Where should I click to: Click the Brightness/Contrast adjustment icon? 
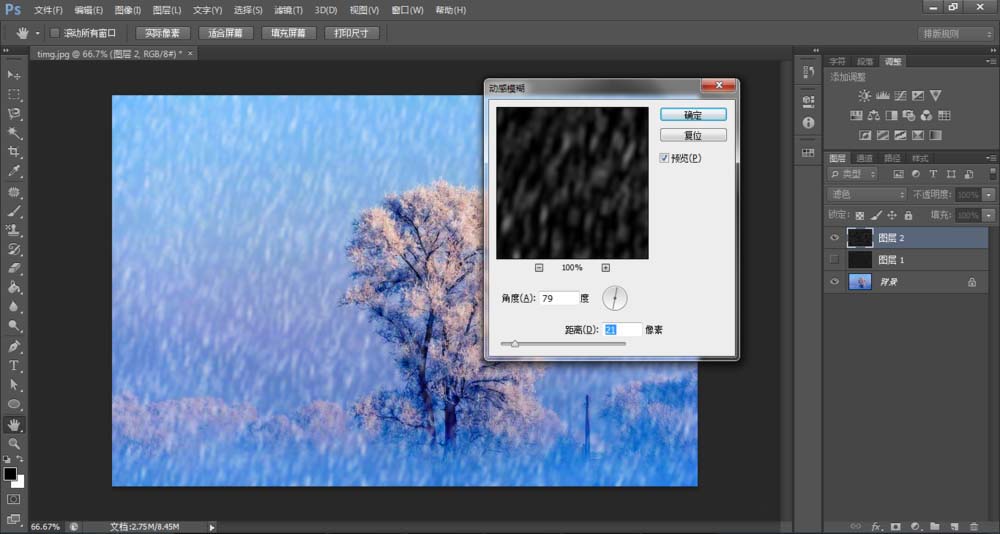pos(864,96)
